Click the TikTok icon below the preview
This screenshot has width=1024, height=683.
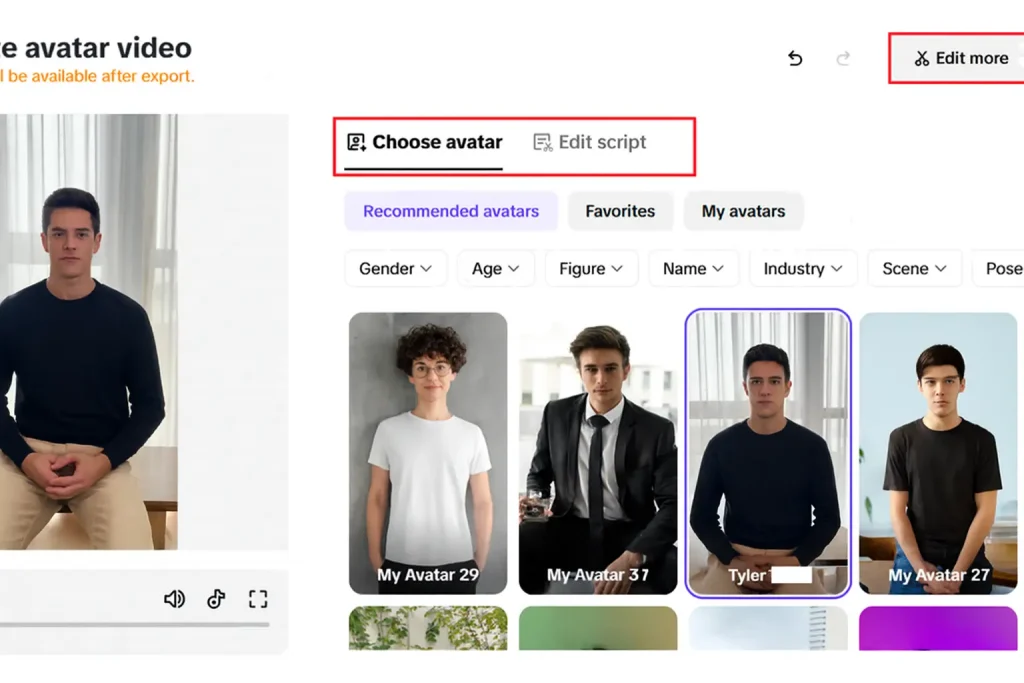point(216,599)
